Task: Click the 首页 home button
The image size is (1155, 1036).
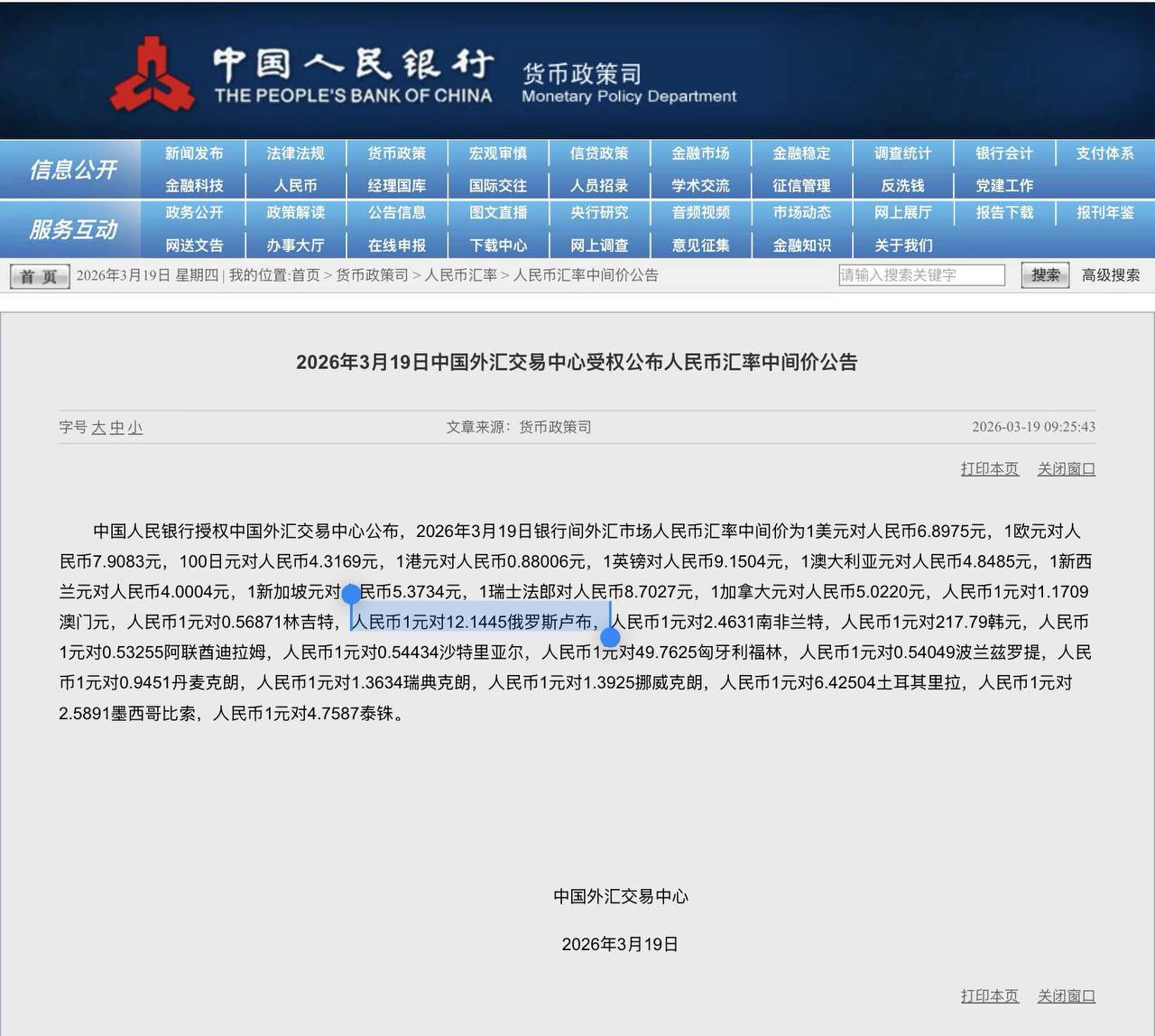Action: click(39, 276)
